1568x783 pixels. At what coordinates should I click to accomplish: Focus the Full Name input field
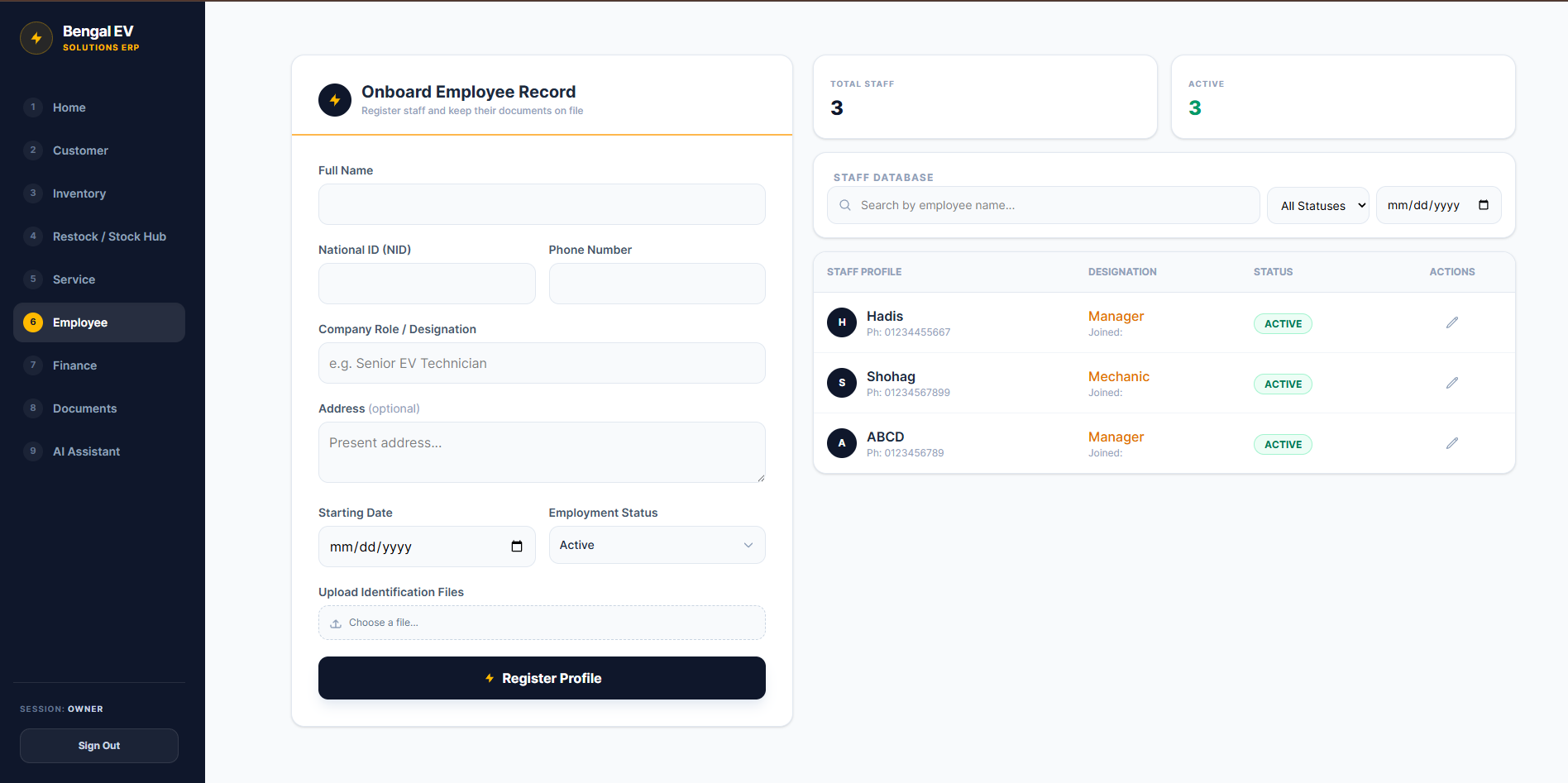[x=542, y=204]
